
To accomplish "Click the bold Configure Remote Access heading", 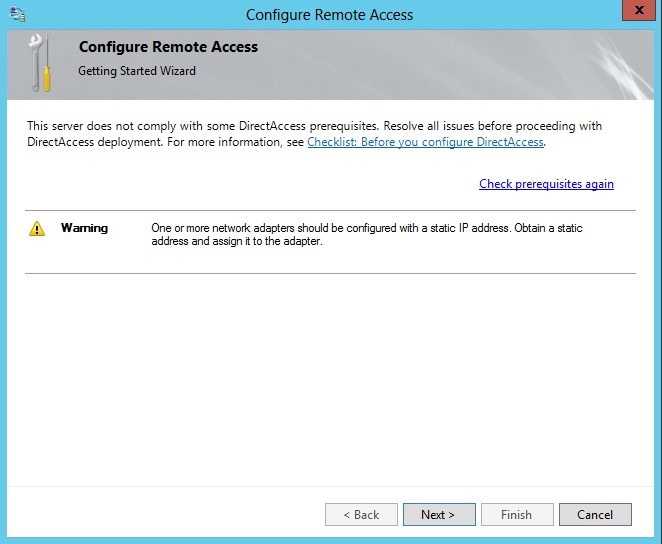I will [168, 47].
